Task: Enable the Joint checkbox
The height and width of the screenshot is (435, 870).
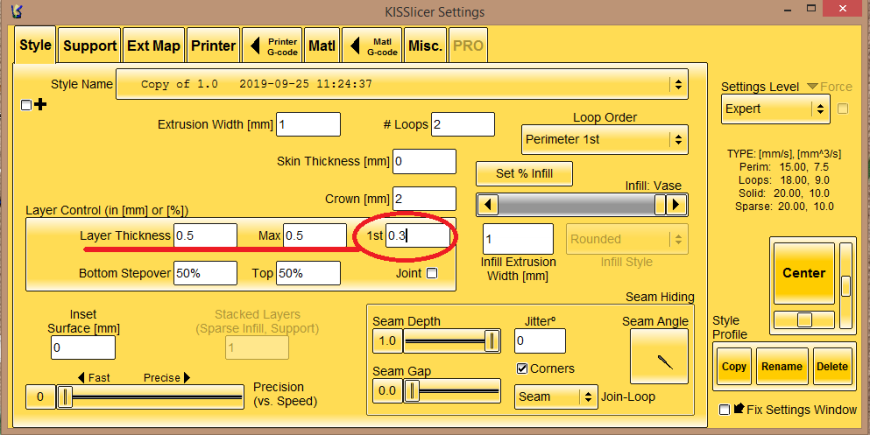Action: tap(431, 273)
